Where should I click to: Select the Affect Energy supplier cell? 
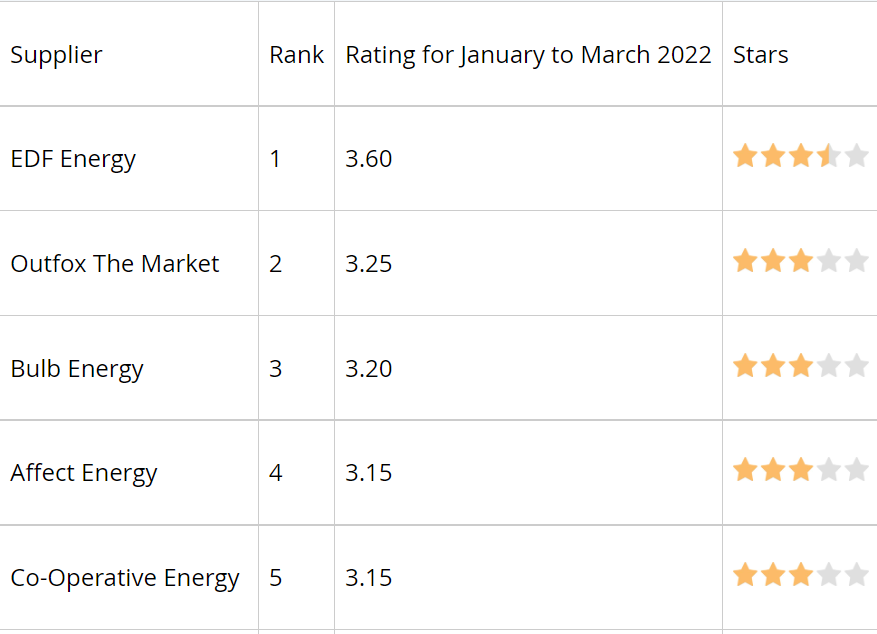pyautogui.click(x=129, y=472)
